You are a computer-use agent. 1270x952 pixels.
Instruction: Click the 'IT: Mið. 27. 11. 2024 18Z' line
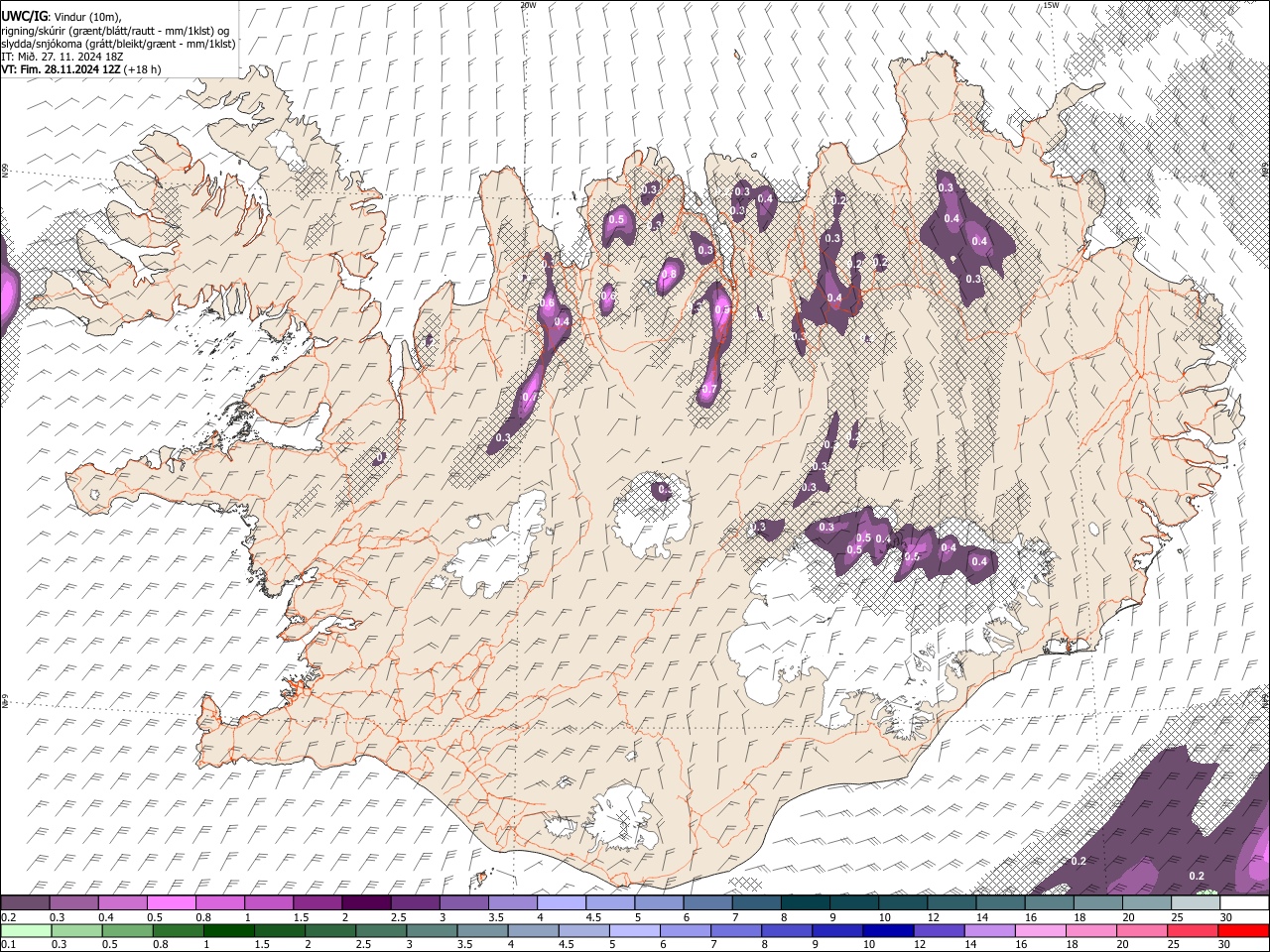point(62,57)
